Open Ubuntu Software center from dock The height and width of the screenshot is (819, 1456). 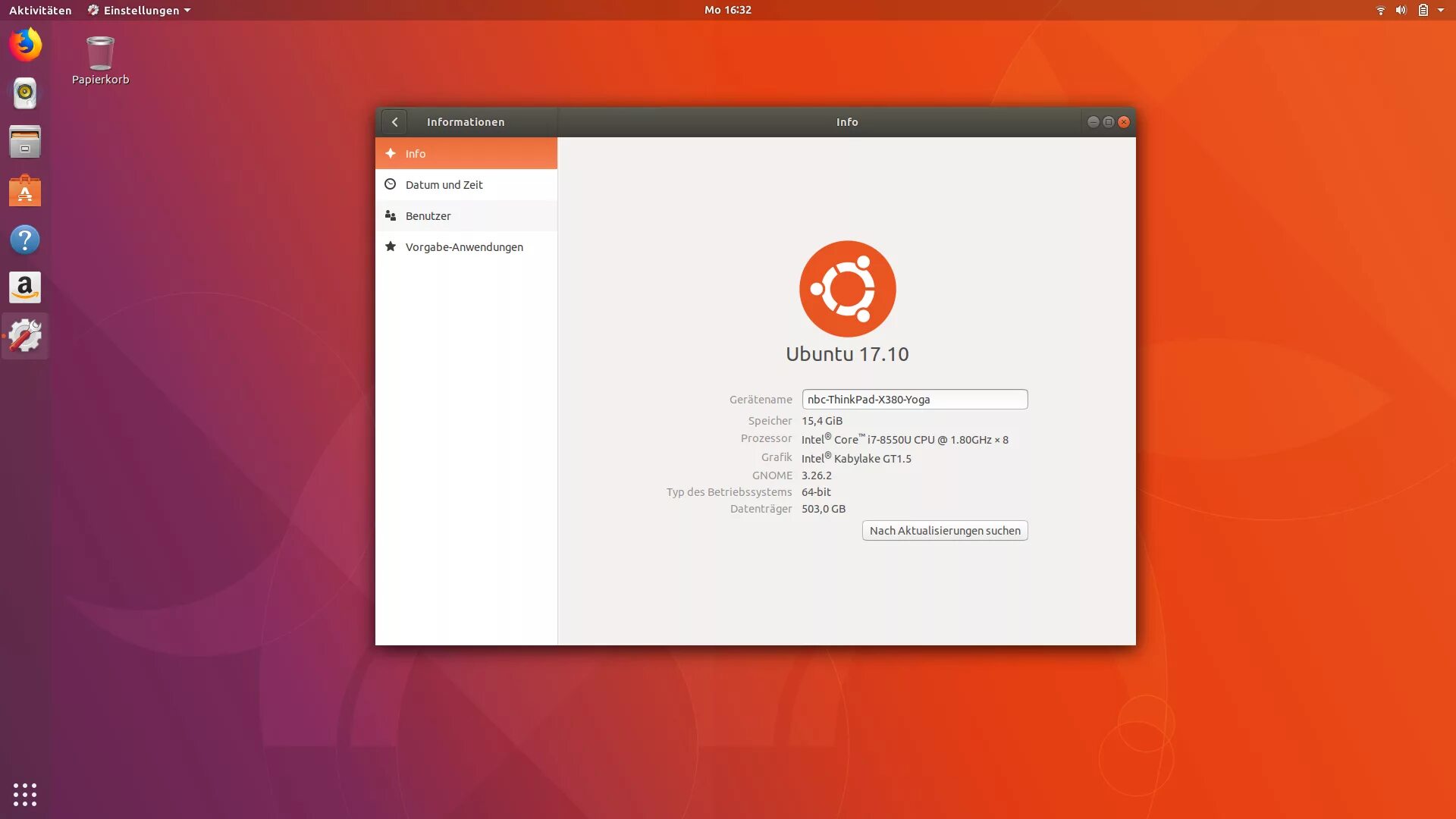25,191
